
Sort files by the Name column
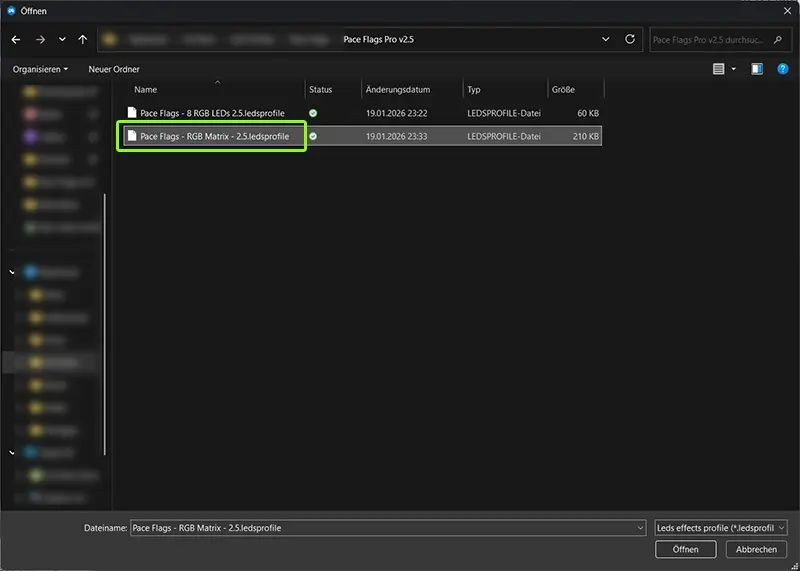[x=145, y=89]
